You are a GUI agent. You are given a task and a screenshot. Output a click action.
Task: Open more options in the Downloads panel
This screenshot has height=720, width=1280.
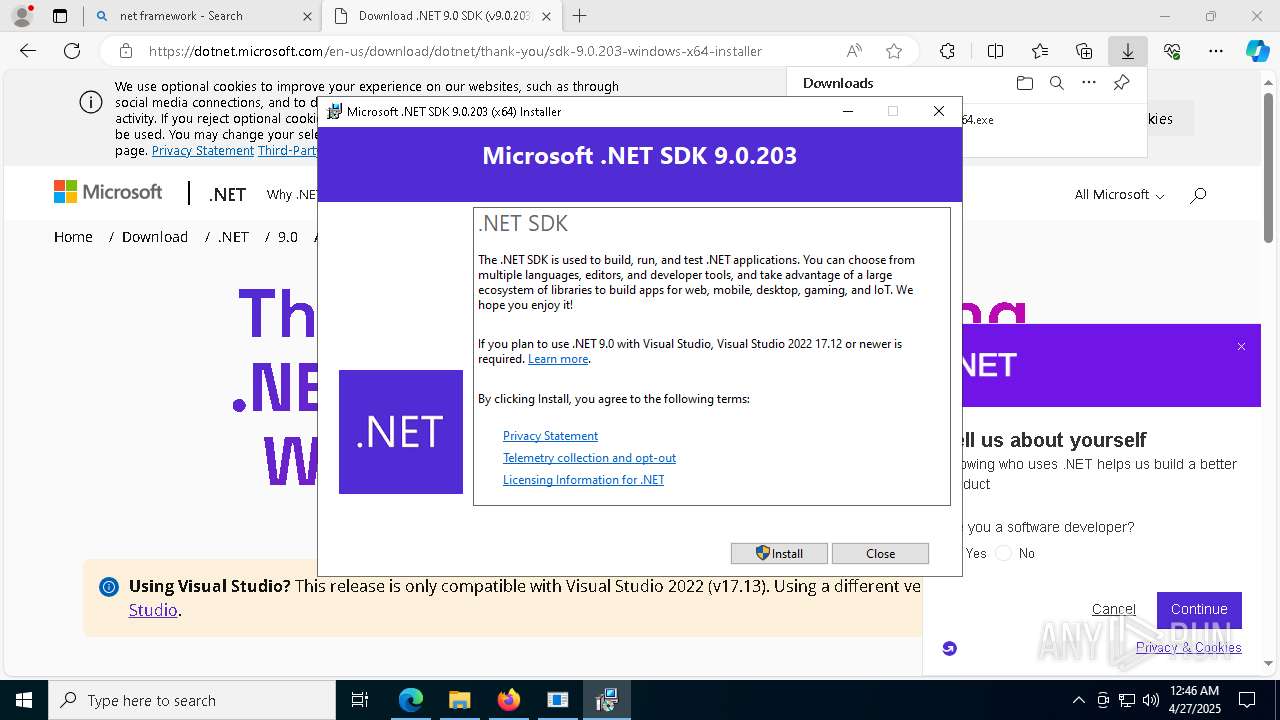pos(1089,83)
